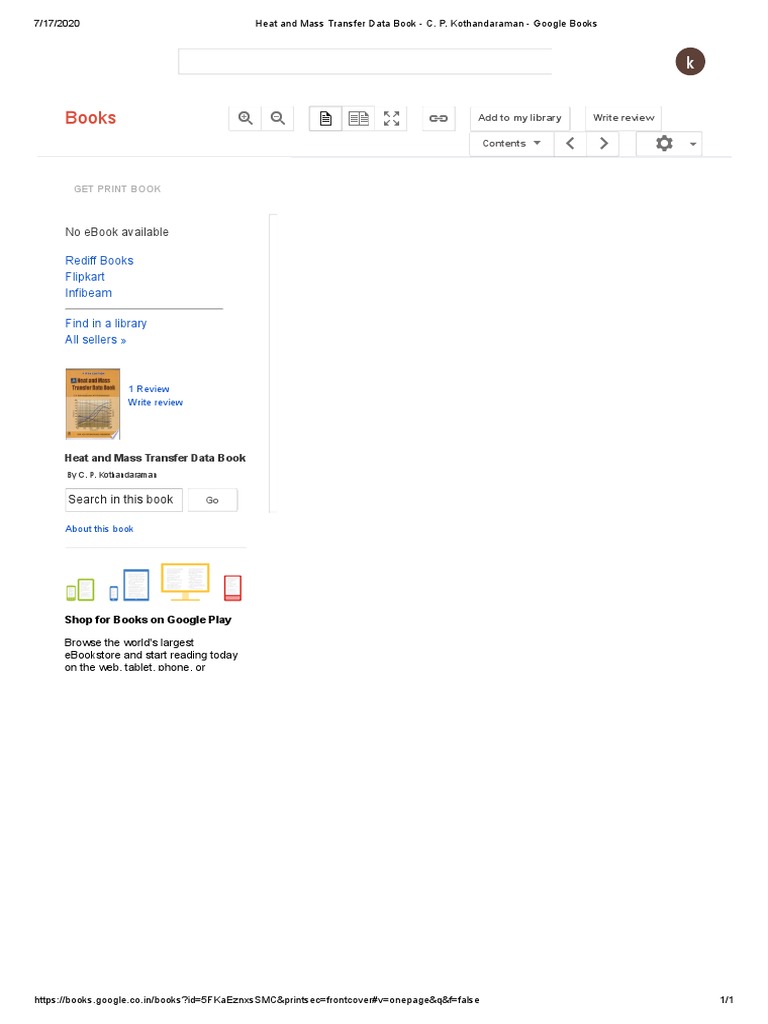Screen dimensions: 768x1024
Task: Click the book cover thumbnail
Action: pos(93,404)
